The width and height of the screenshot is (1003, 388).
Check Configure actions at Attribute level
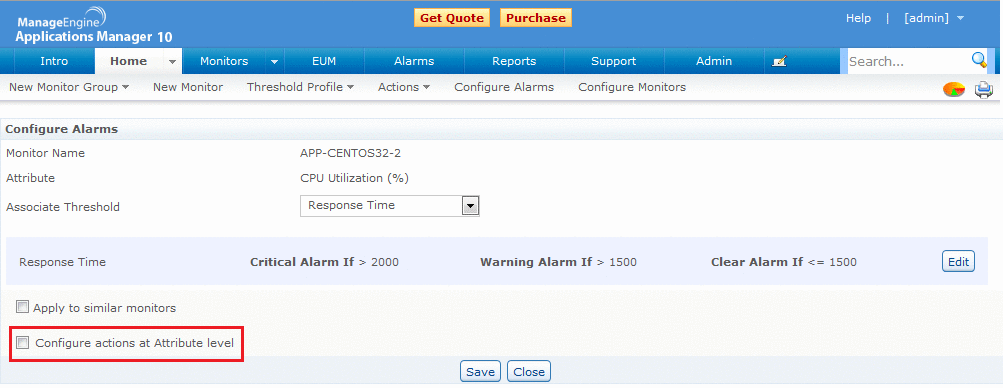tap(23, 343)
